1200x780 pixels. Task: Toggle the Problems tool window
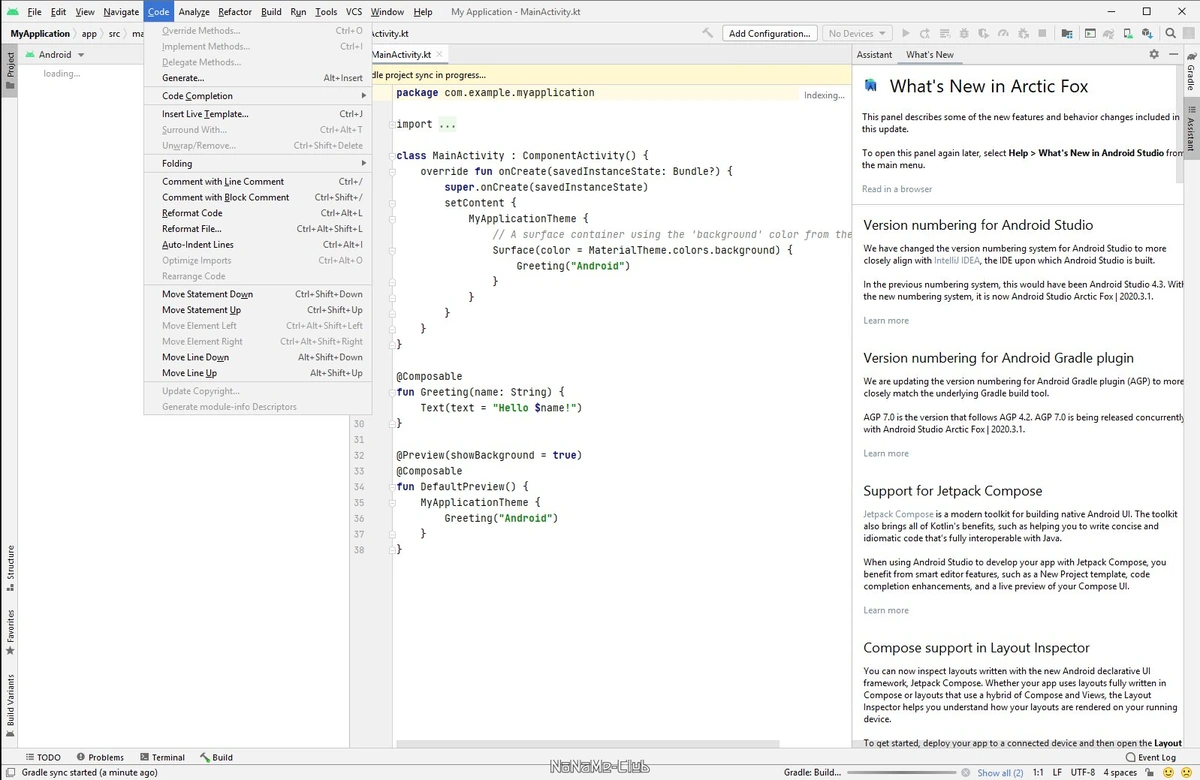(x=99, y=757)
